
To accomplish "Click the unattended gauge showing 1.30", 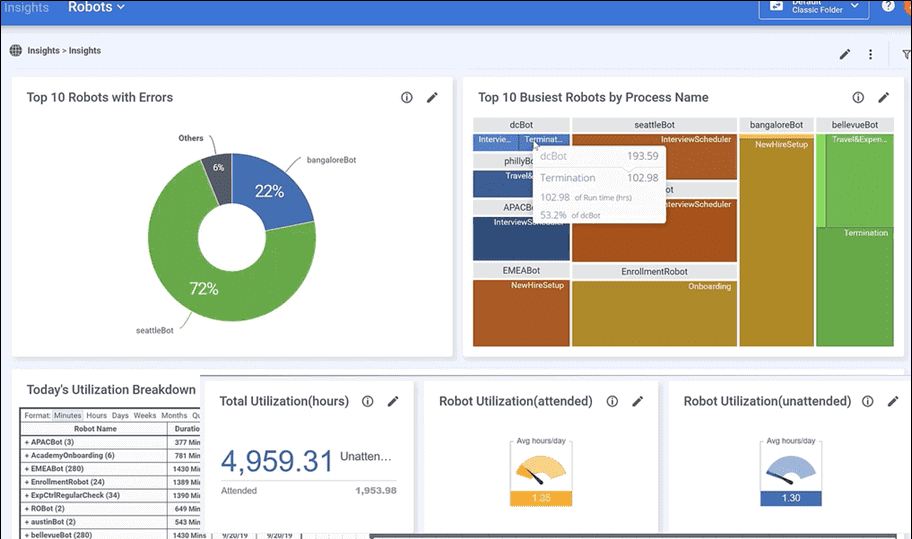I will [791, 474].
